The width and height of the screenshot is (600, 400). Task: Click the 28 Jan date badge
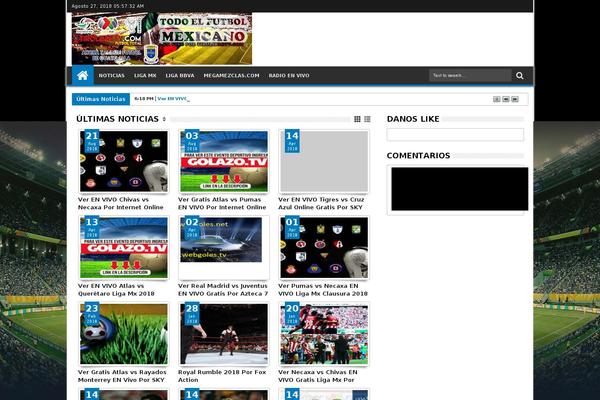click(192, 314)
